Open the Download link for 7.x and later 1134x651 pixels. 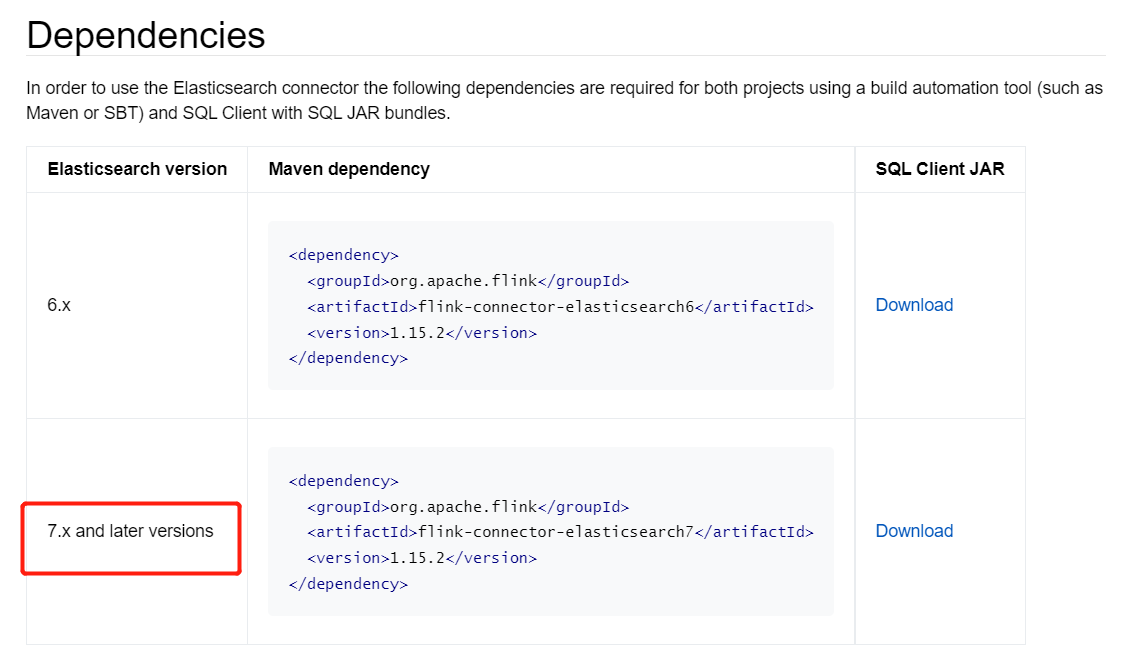point(914,531)
